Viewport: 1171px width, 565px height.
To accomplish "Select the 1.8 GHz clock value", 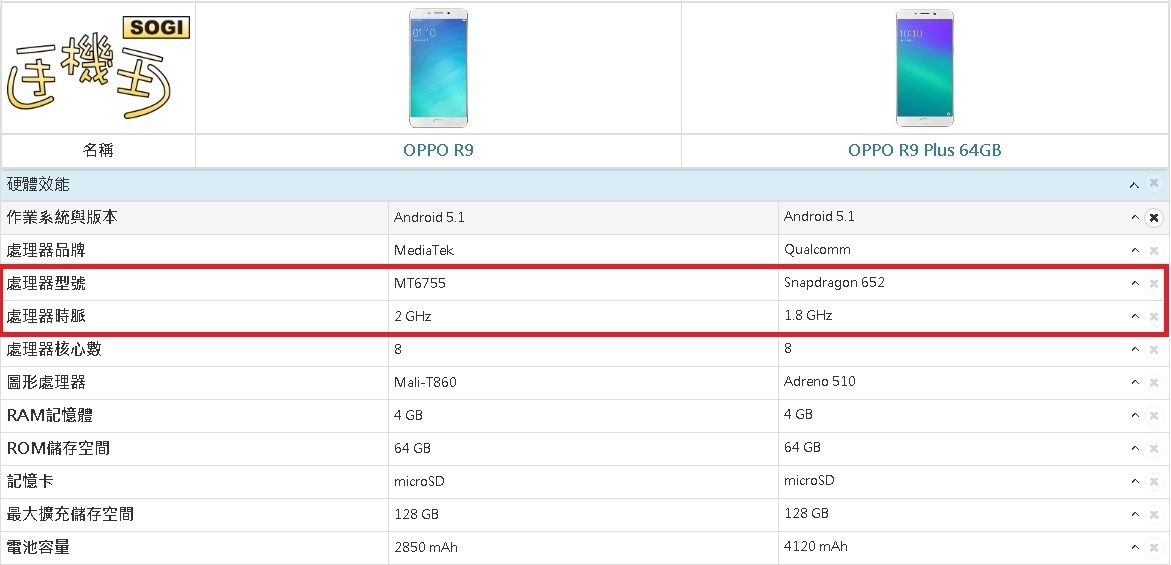I will (807, 316).
